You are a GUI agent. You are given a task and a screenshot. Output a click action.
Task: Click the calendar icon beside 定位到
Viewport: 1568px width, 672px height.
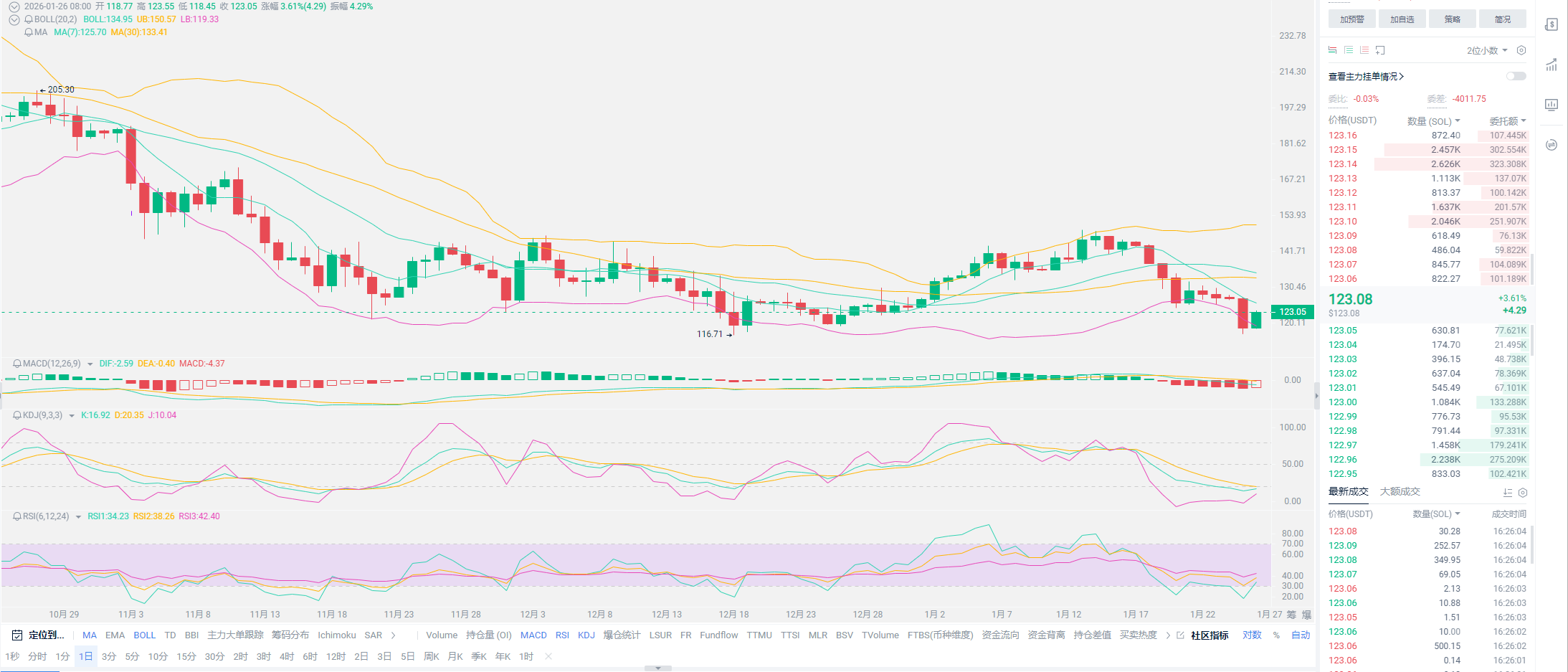point(16,635)
